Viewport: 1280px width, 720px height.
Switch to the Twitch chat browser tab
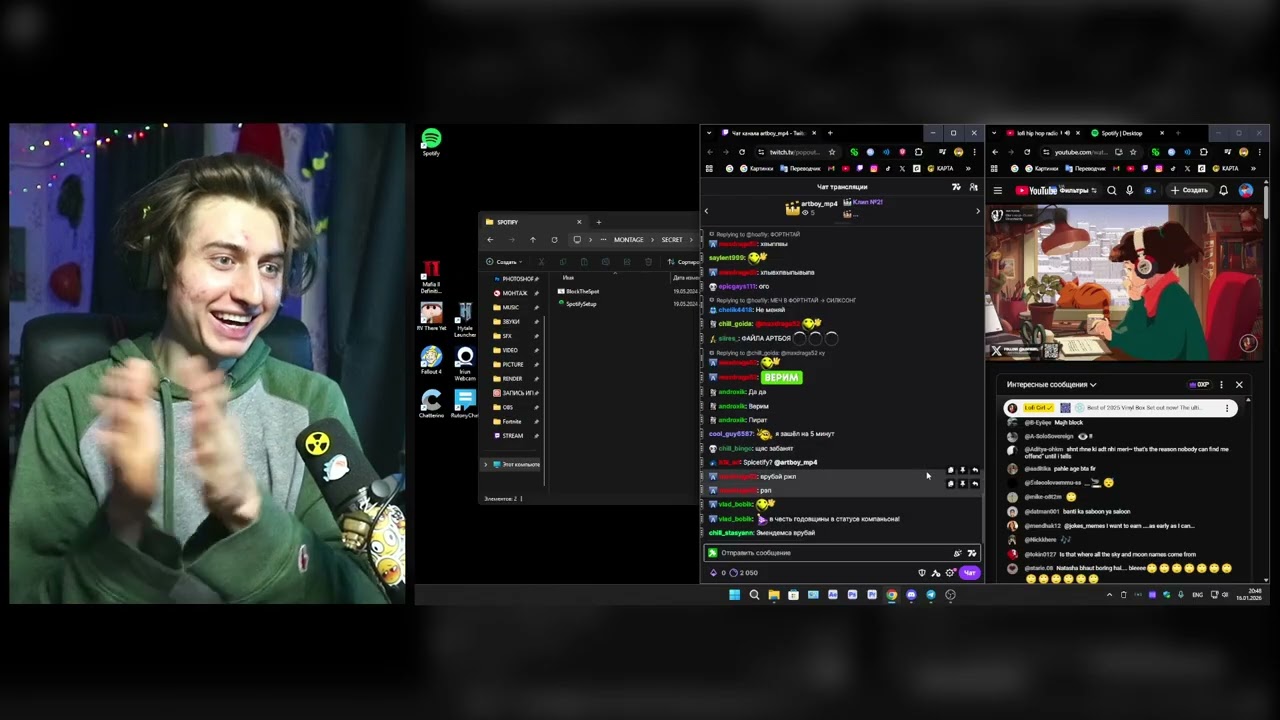(768, 133)
